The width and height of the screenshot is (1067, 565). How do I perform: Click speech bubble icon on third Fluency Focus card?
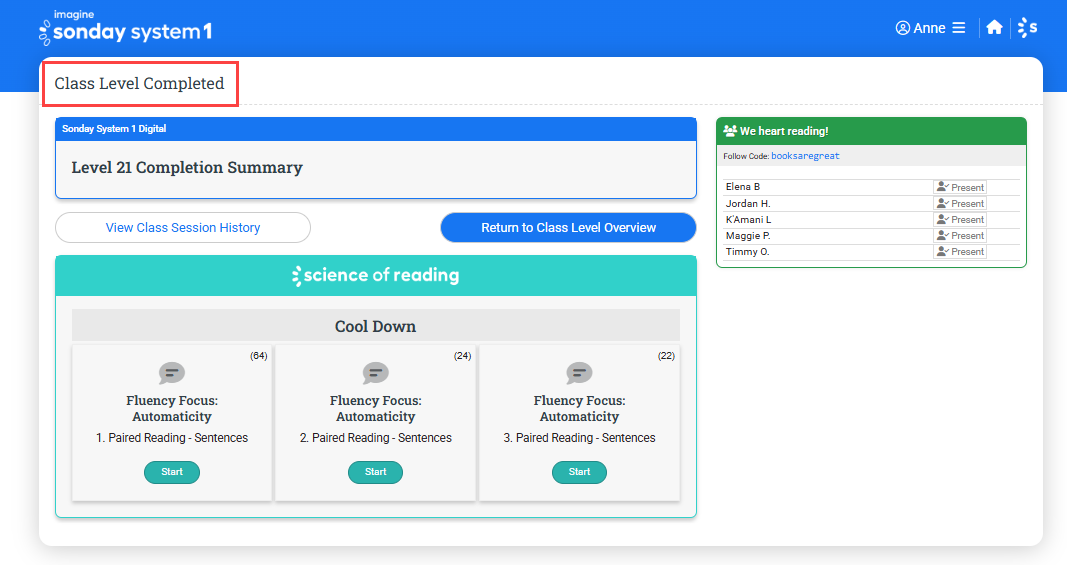pos(579,373)
